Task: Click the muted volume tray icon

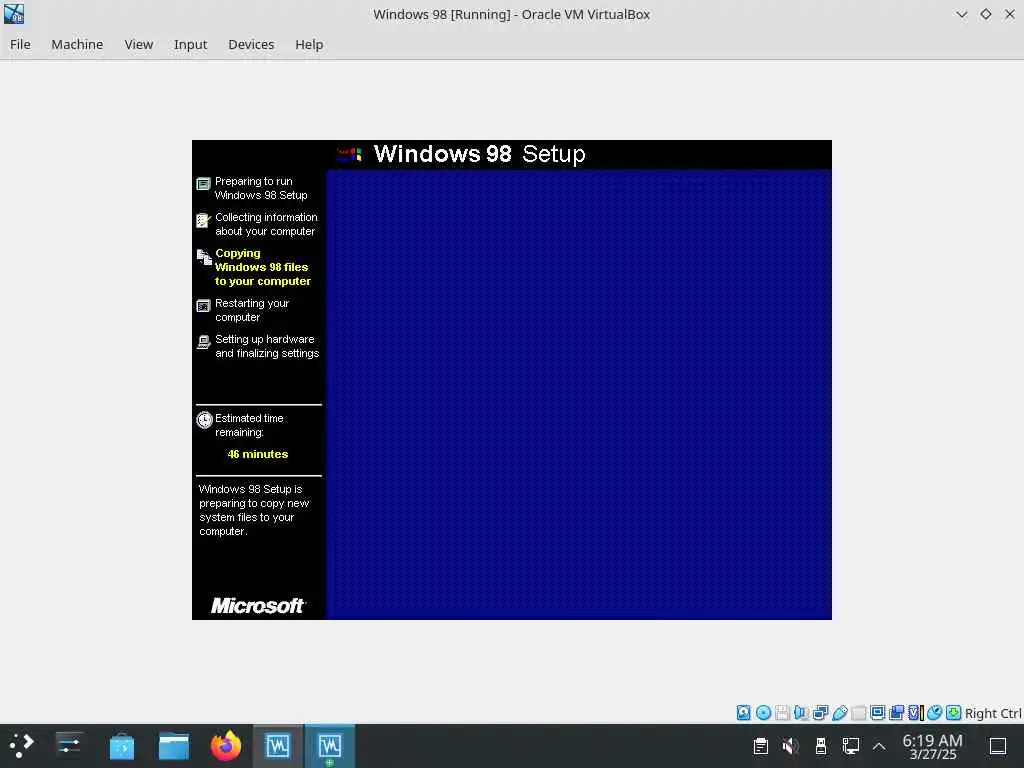Action: coord(790,746)
